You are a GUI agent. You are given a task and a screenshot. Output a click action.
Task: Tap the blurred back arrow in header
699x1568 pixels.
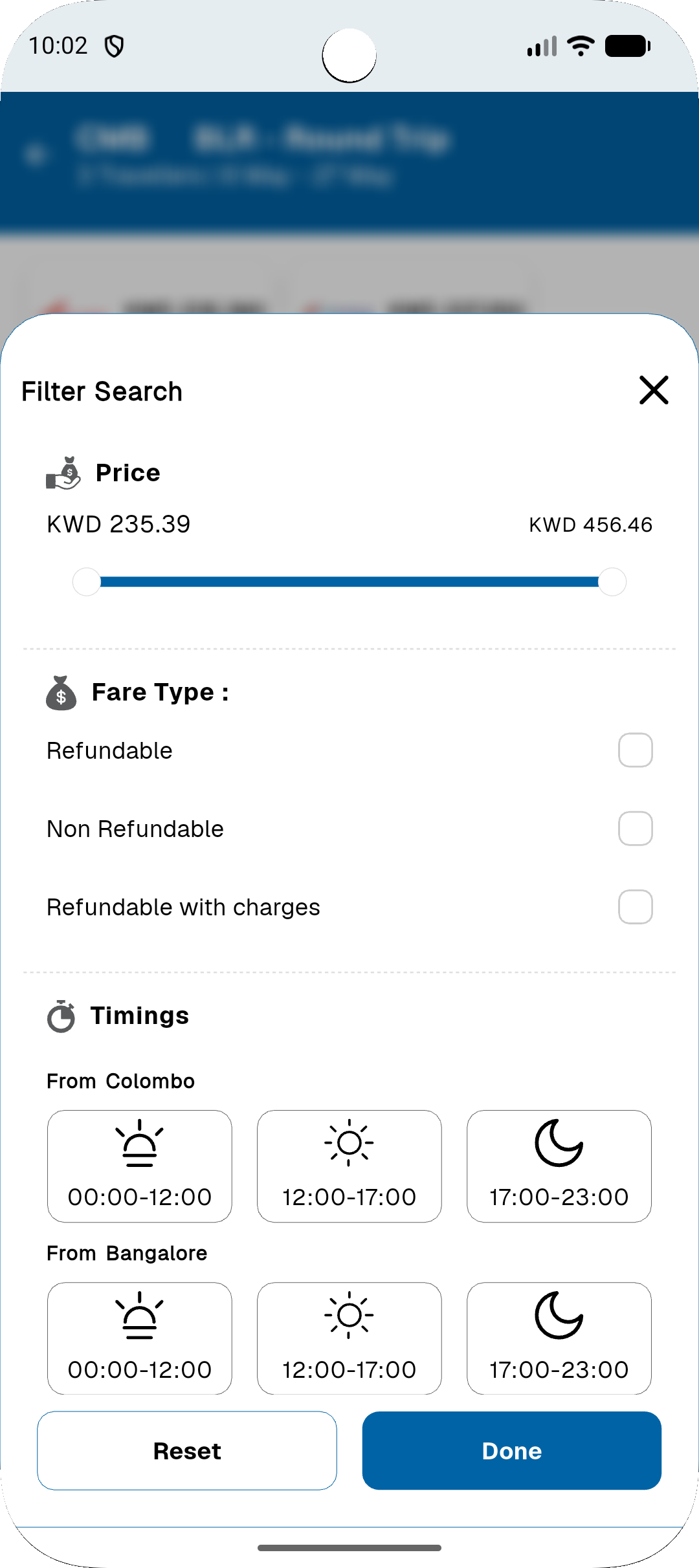(36, 155)
